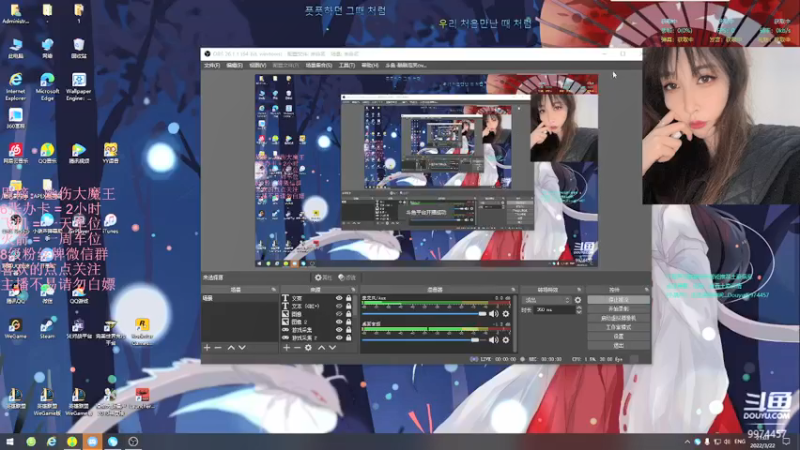Move the scene up in Scenes panel

[231, 347]
